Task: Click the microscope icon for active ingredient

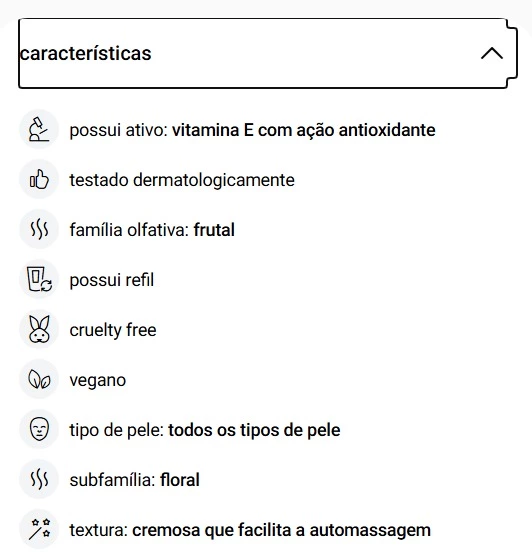Action: click(39, 129)
